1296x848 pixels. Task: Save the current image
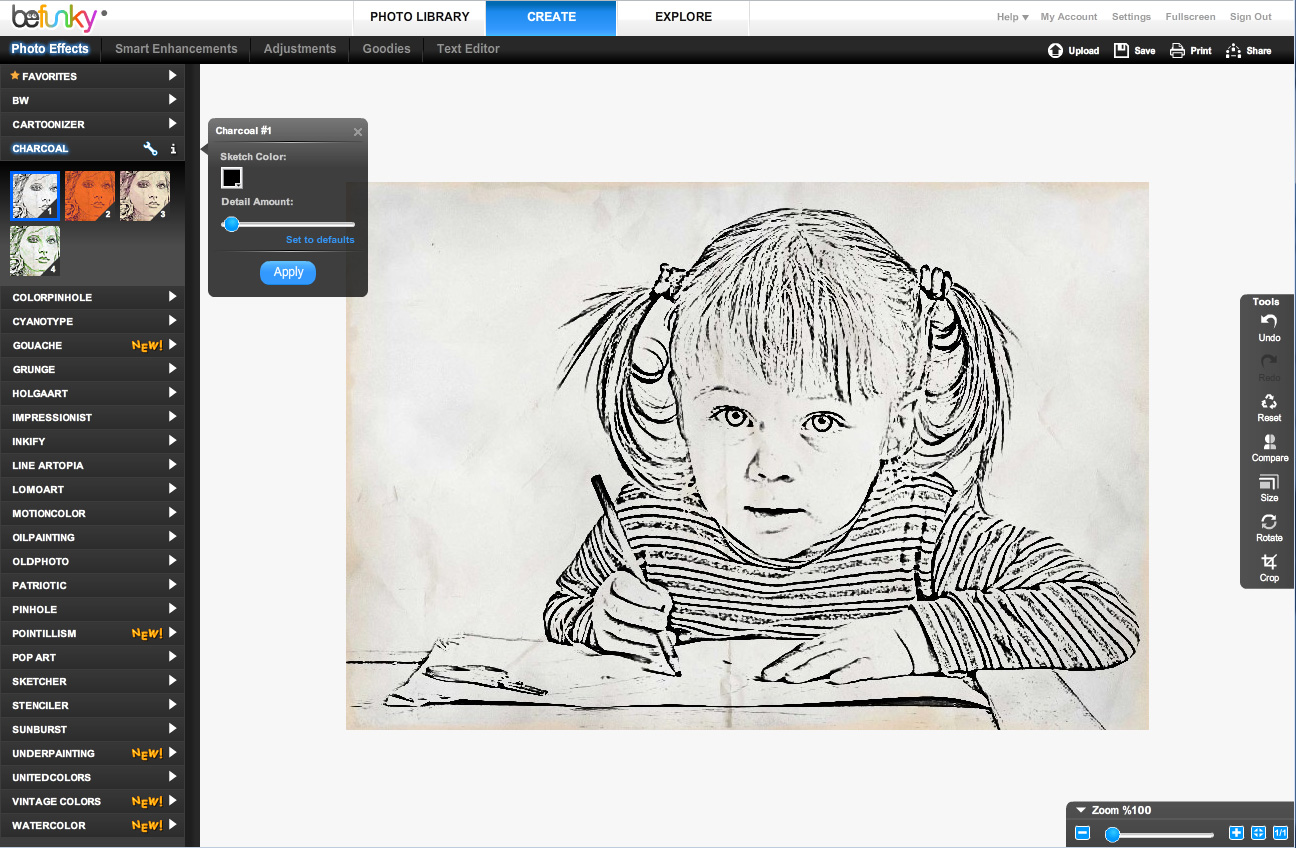pos(1134,49)
